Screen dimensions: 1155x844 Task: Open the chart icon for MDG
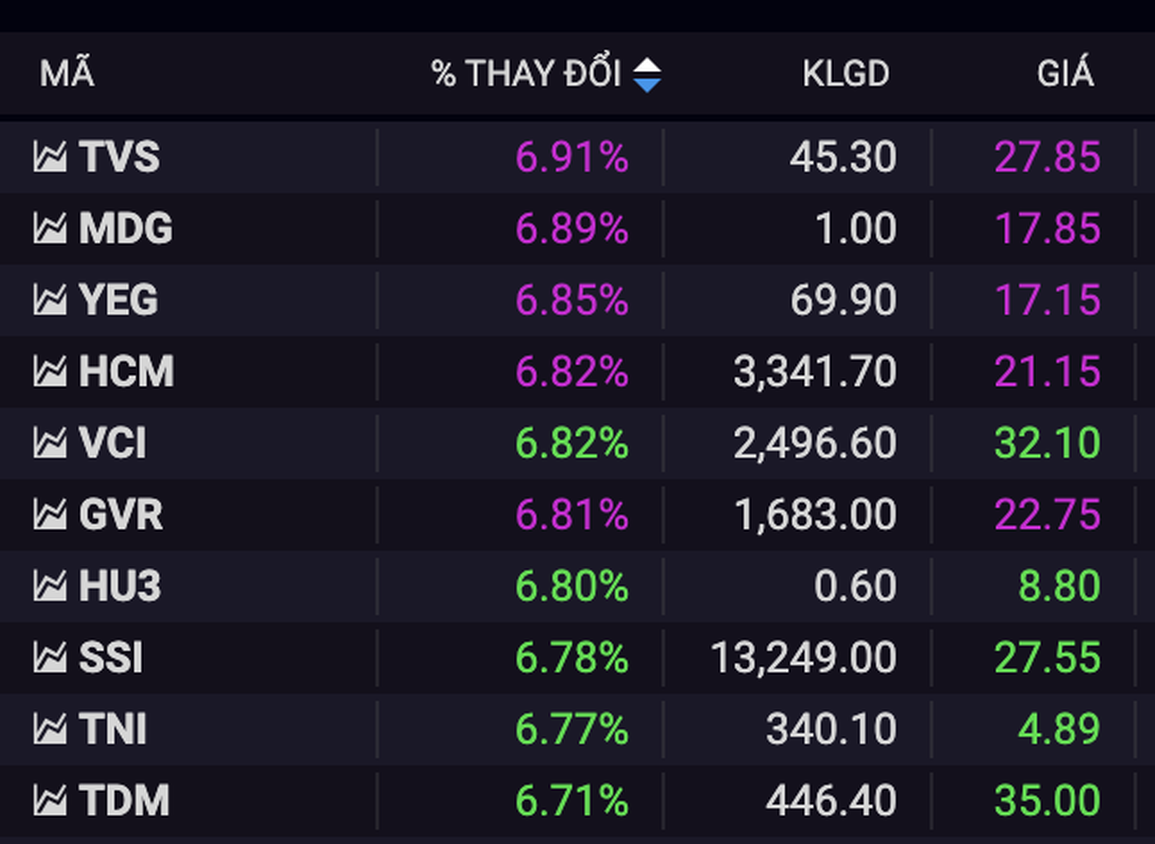[x=50, y=229]
